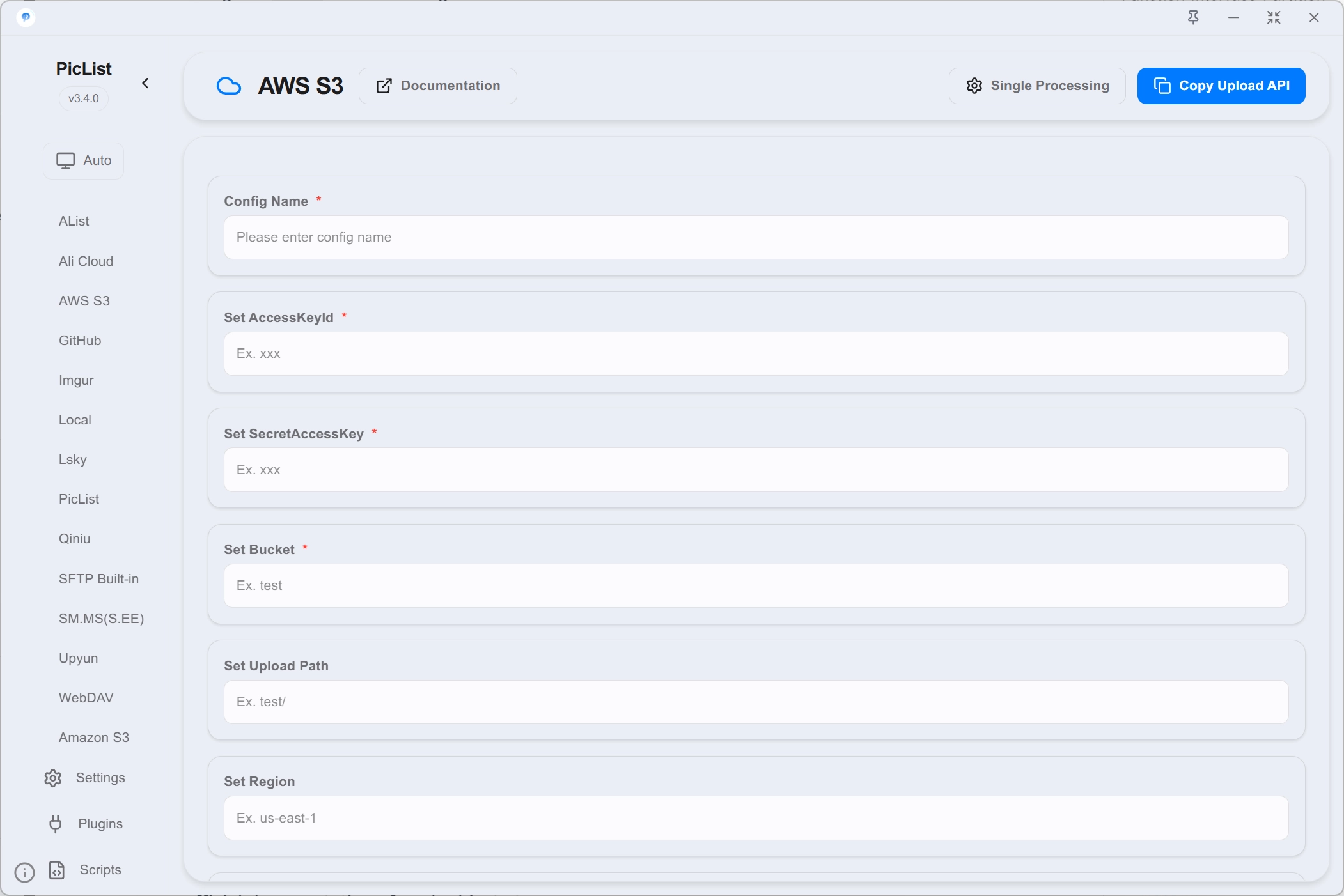Screen dimensions: 1344x896
Task: Click the AWS S3 page heading
Action: pyautogui.click(x=301, y=86)
